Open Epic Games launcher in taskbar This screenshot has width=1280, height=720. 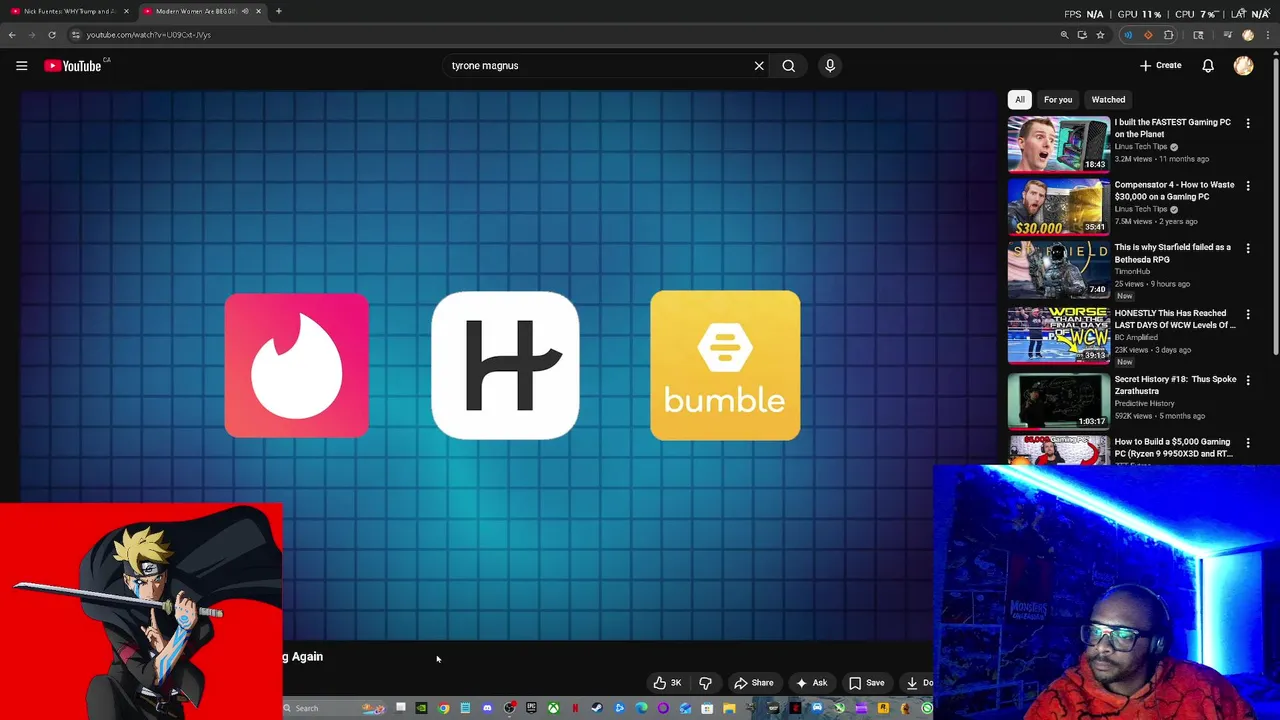point(531,708)
